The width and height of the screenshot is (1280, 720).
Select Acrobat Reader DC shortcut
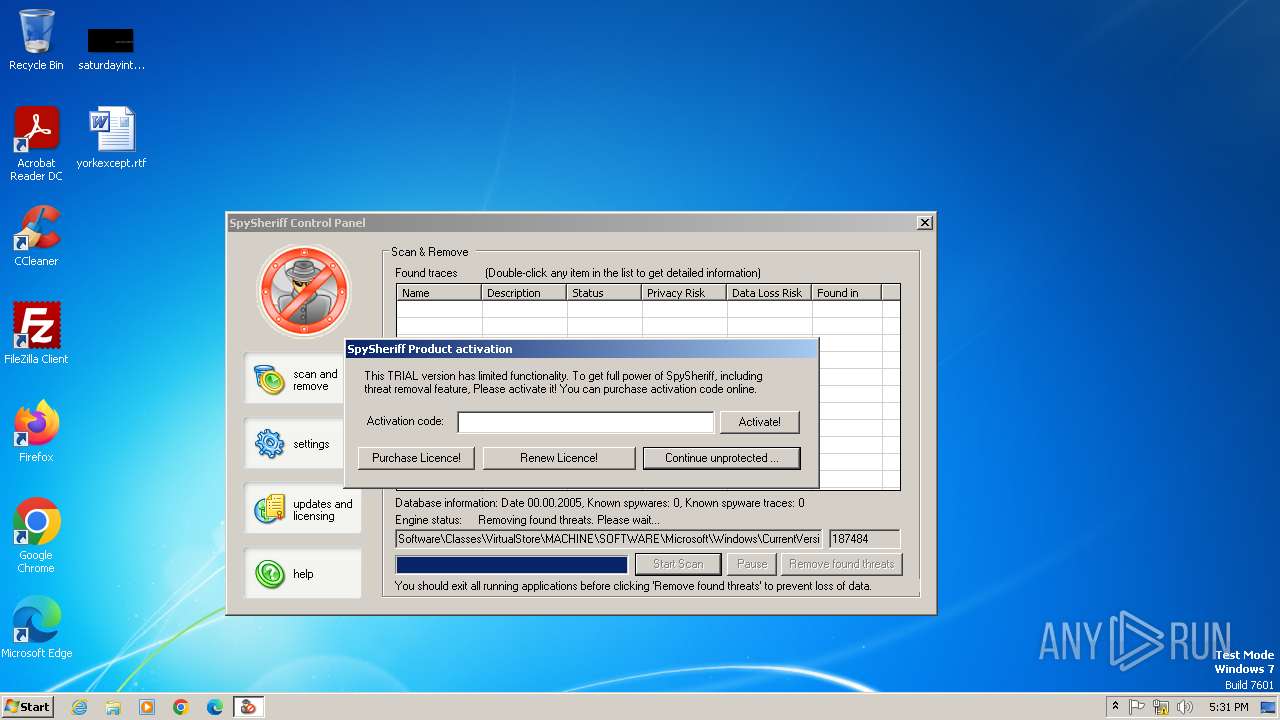tap(36, 144)
